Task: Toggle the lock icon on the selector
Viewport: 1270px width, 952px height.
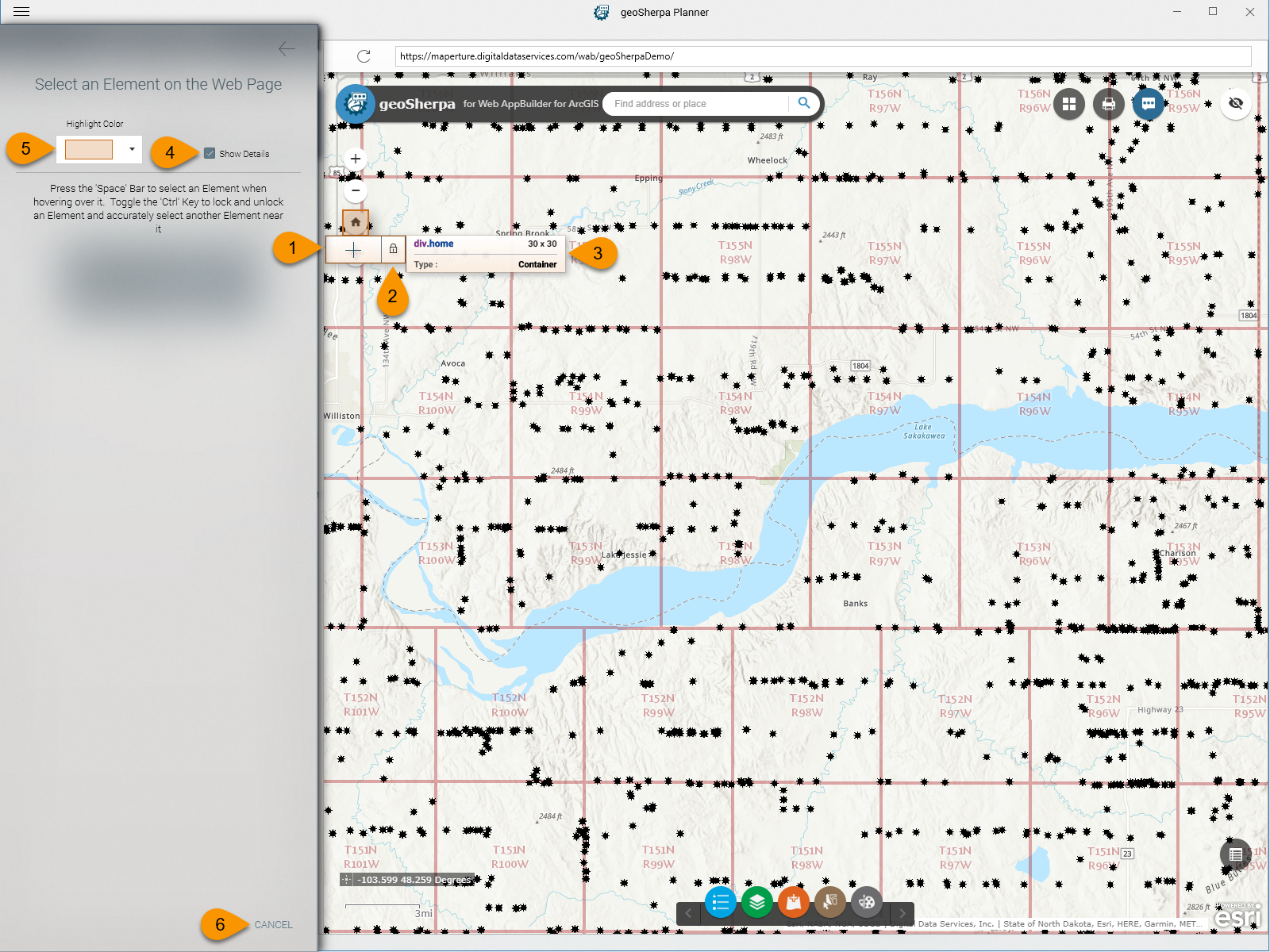Action: tap(393, 249)
